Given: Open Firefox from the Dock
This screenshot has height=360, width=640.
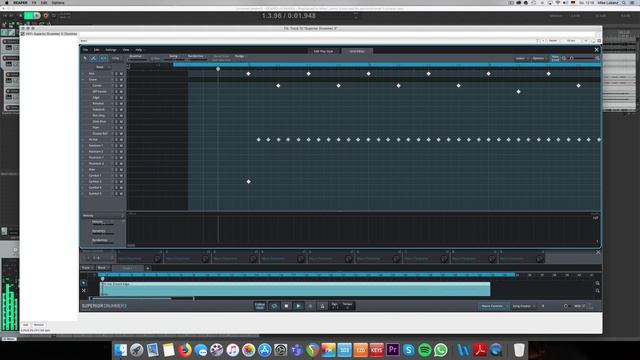Looking at the screenshot, I should (x=184, y=350).
